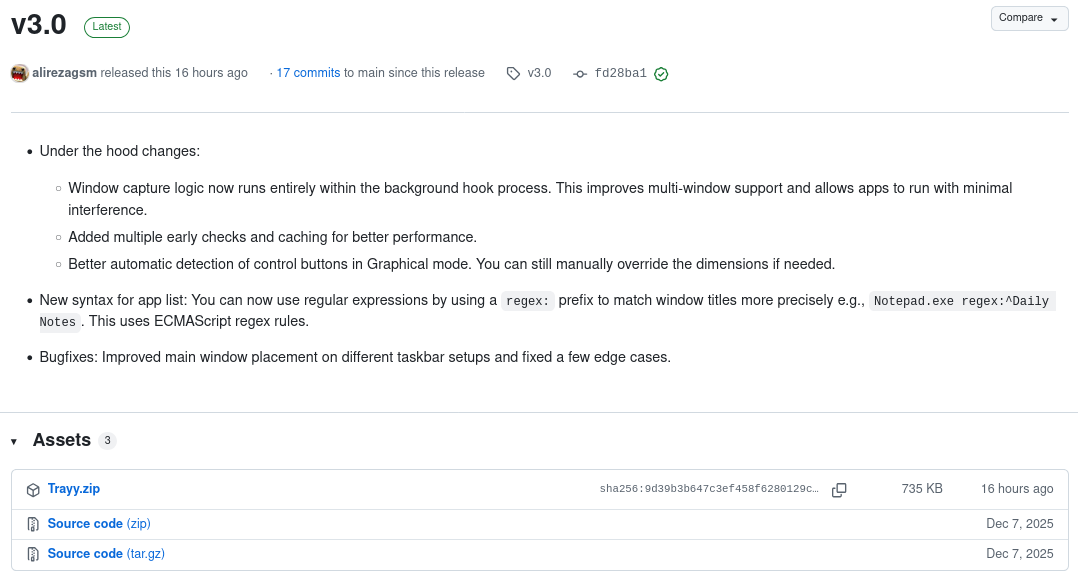Download Source code (tar.gz)
Image resolution: width=1078 pixels, height=579 pixels.
pos(106,554)
